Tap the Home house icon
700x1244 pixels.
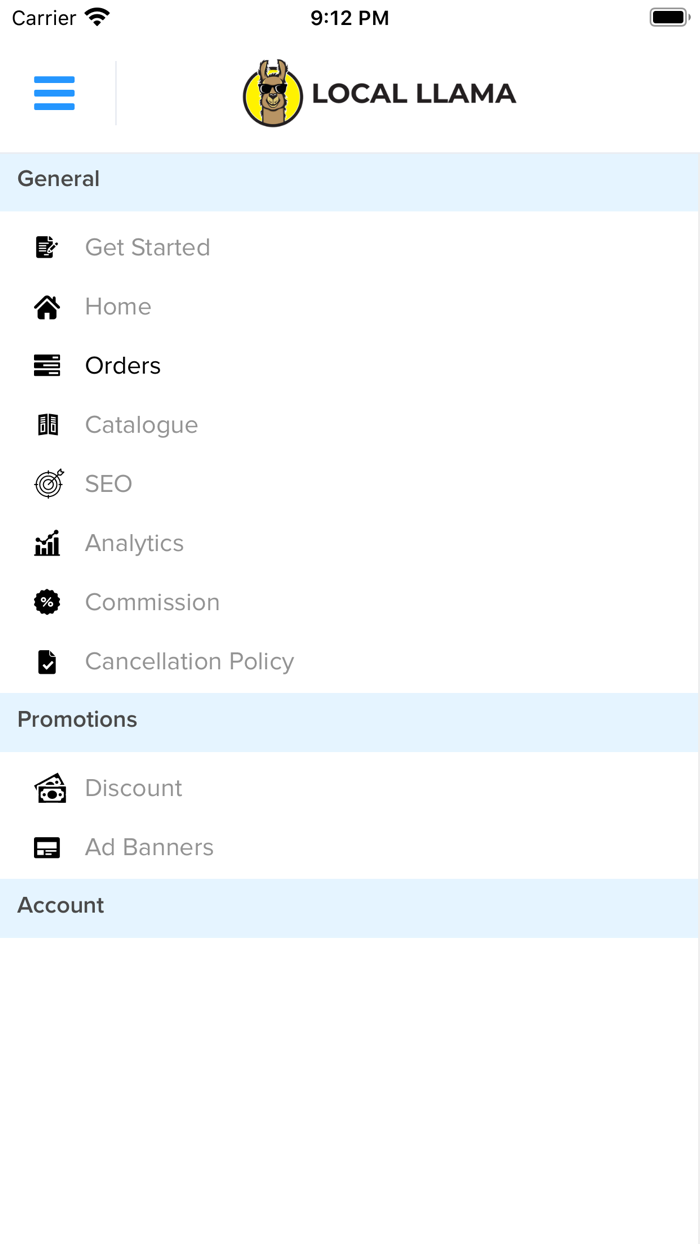point(47,307)
